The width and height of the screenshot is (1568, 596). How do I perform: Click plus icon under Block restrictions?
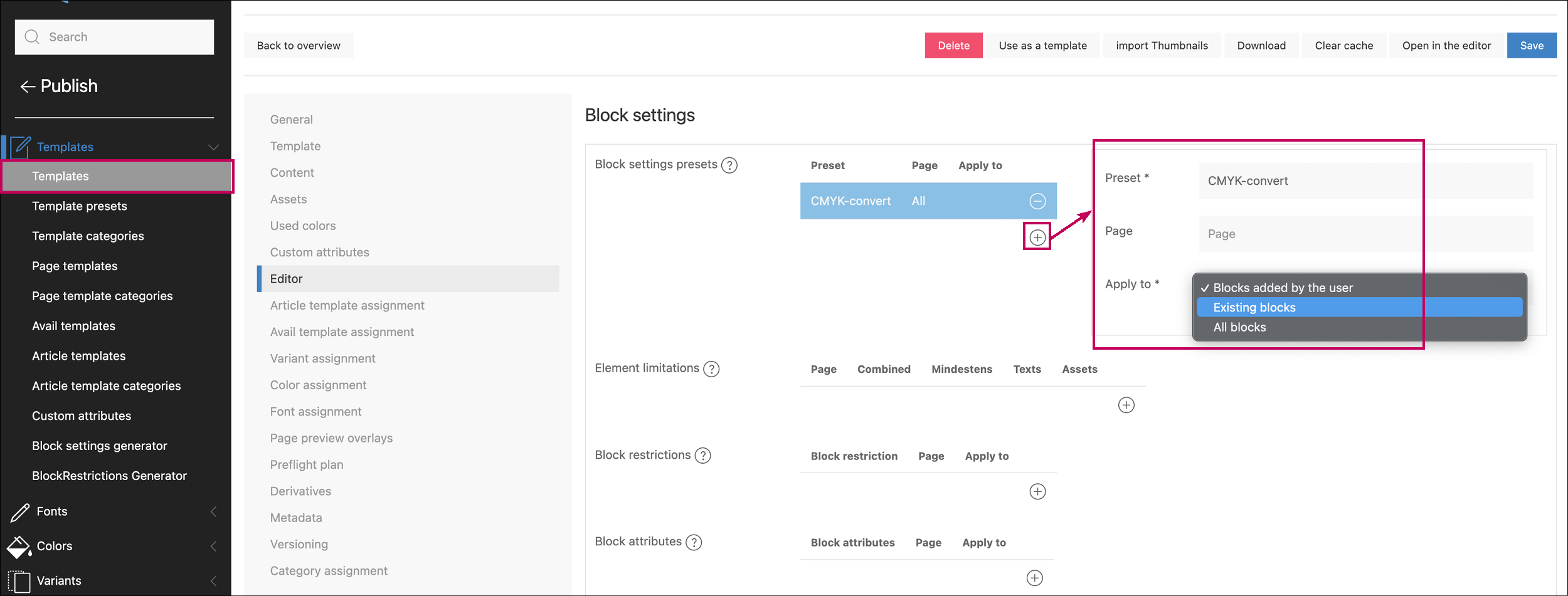[1037, 491]
